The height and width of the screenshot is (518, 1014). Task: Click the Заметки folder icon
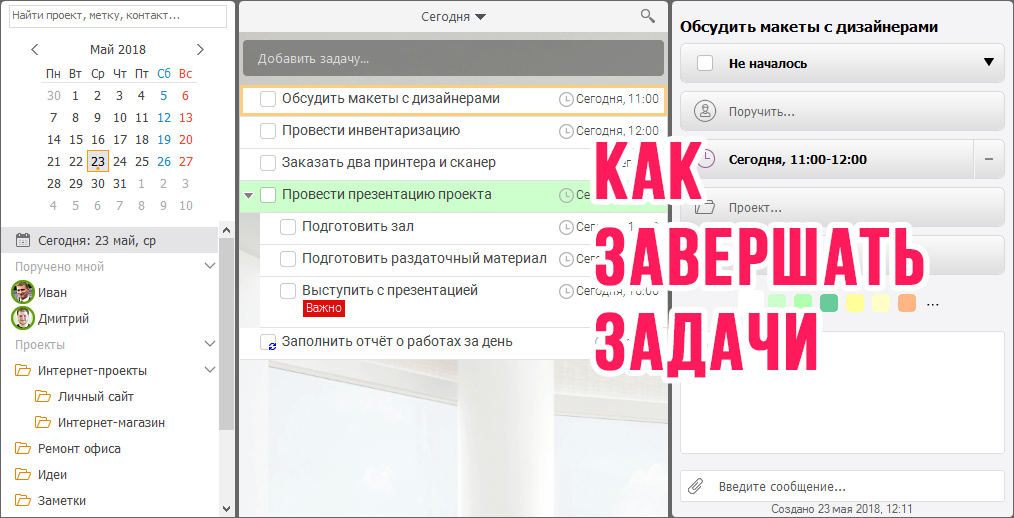pyautogui.click(x=23, y=500)
